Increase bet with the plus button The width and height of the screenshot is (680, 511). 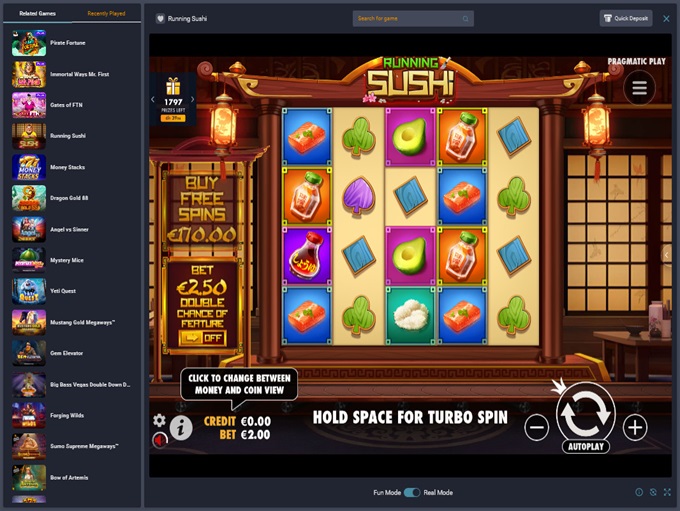point(635,427)
